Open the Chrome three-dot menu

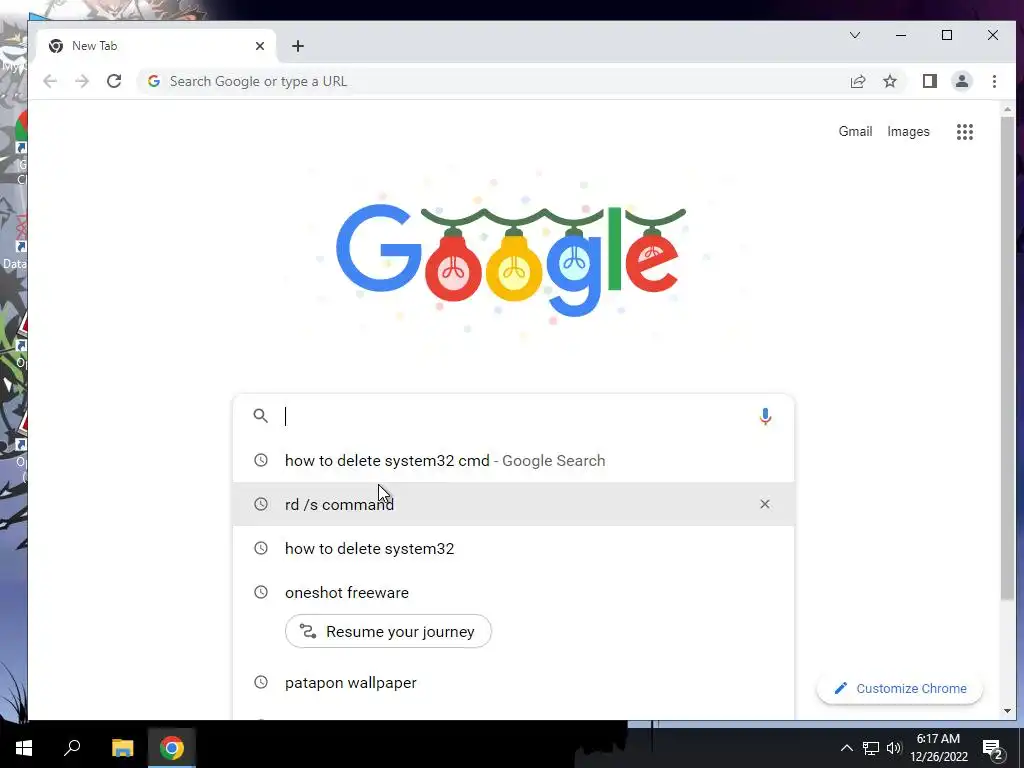(994, 81)
